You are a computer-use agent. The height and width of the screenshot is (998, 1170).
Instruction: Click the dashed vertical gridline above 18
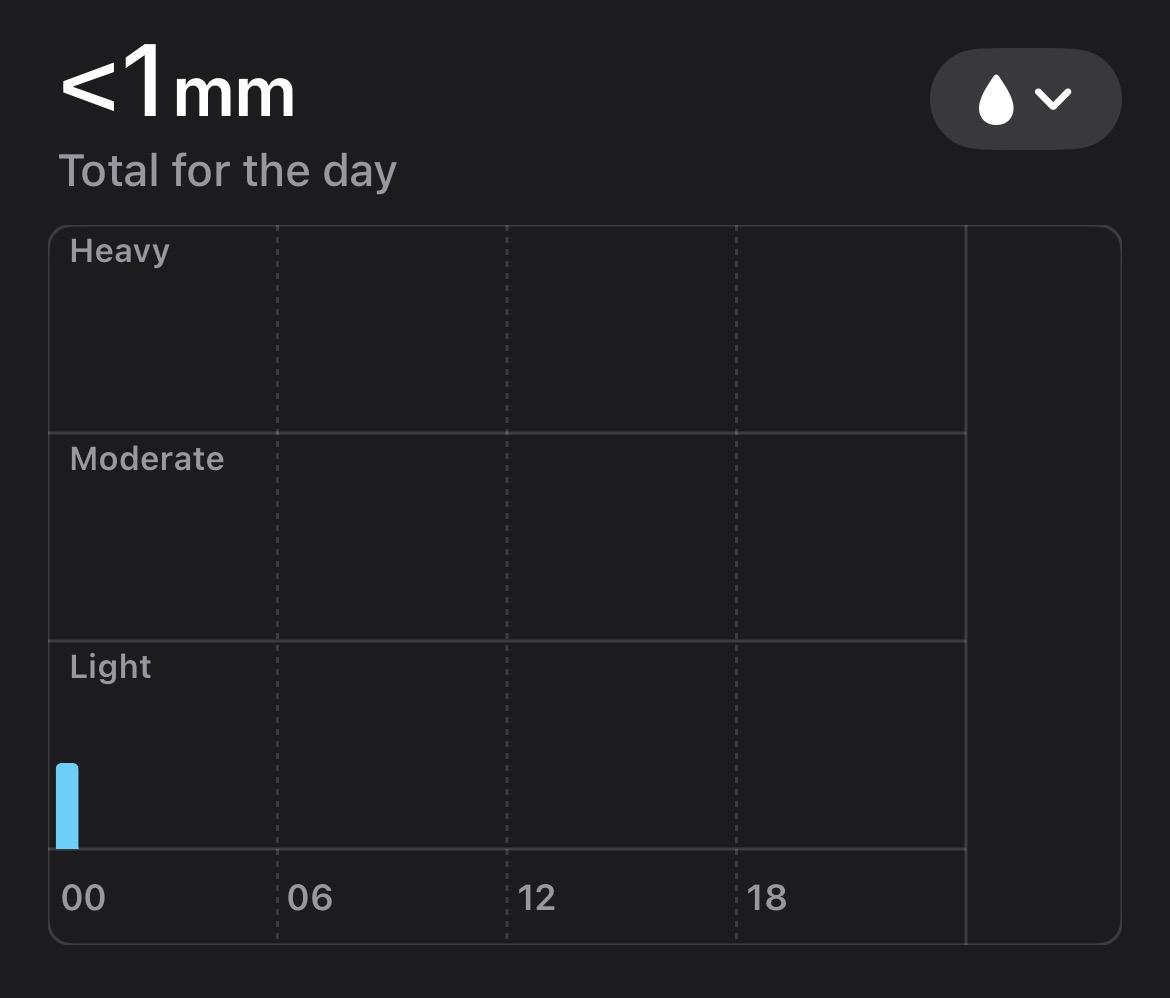pos(736,540)
